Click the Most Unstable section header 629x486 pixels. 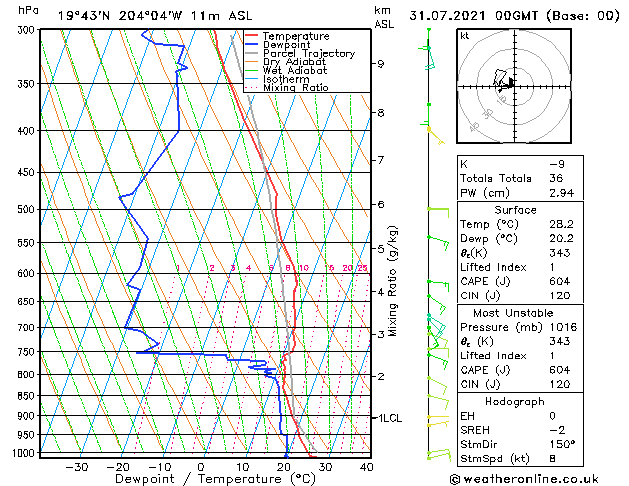[513, 313]
